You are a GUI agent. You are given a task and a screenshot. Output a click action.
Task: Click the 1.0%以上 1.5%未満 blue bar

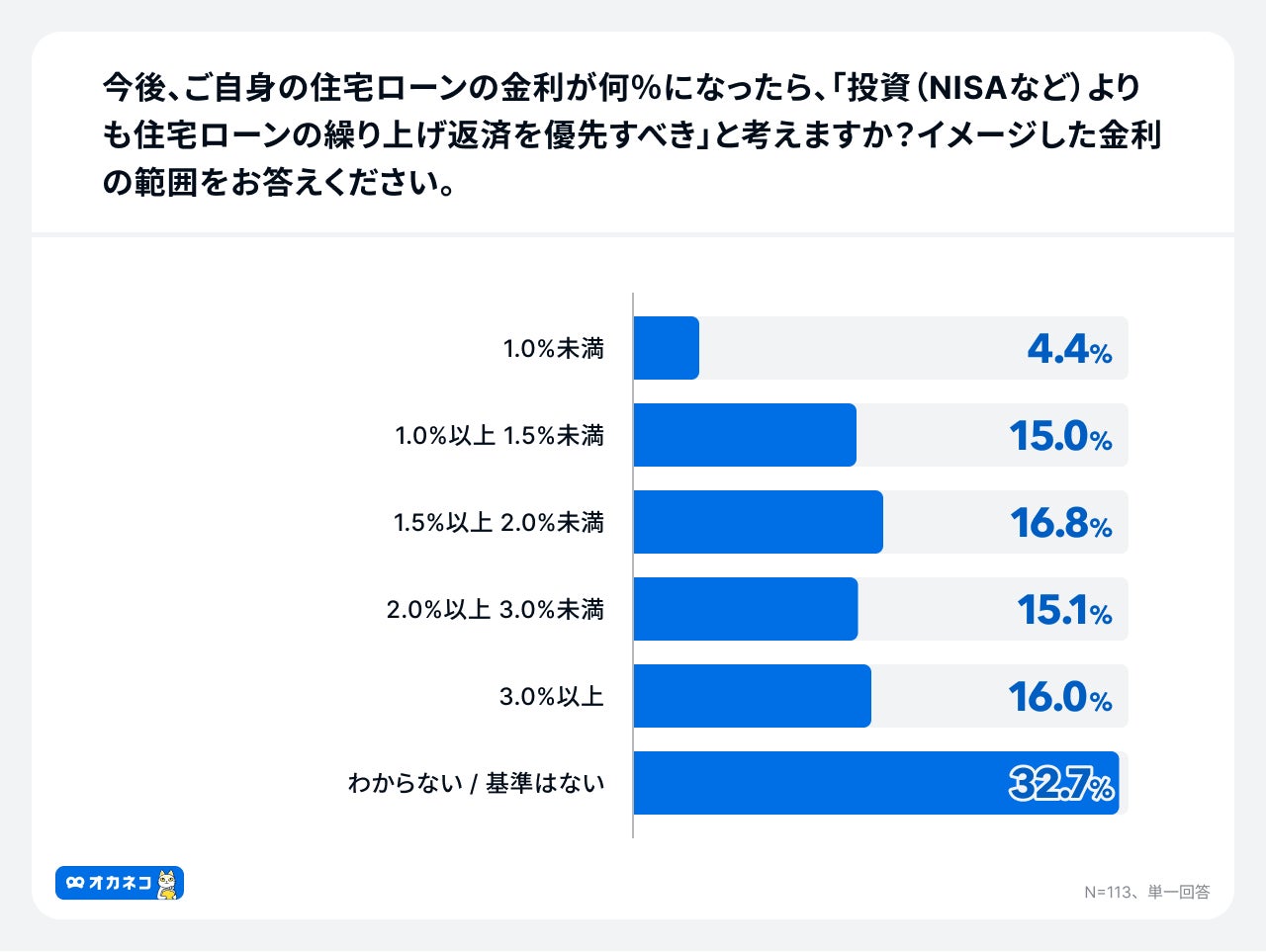(744, 435)
